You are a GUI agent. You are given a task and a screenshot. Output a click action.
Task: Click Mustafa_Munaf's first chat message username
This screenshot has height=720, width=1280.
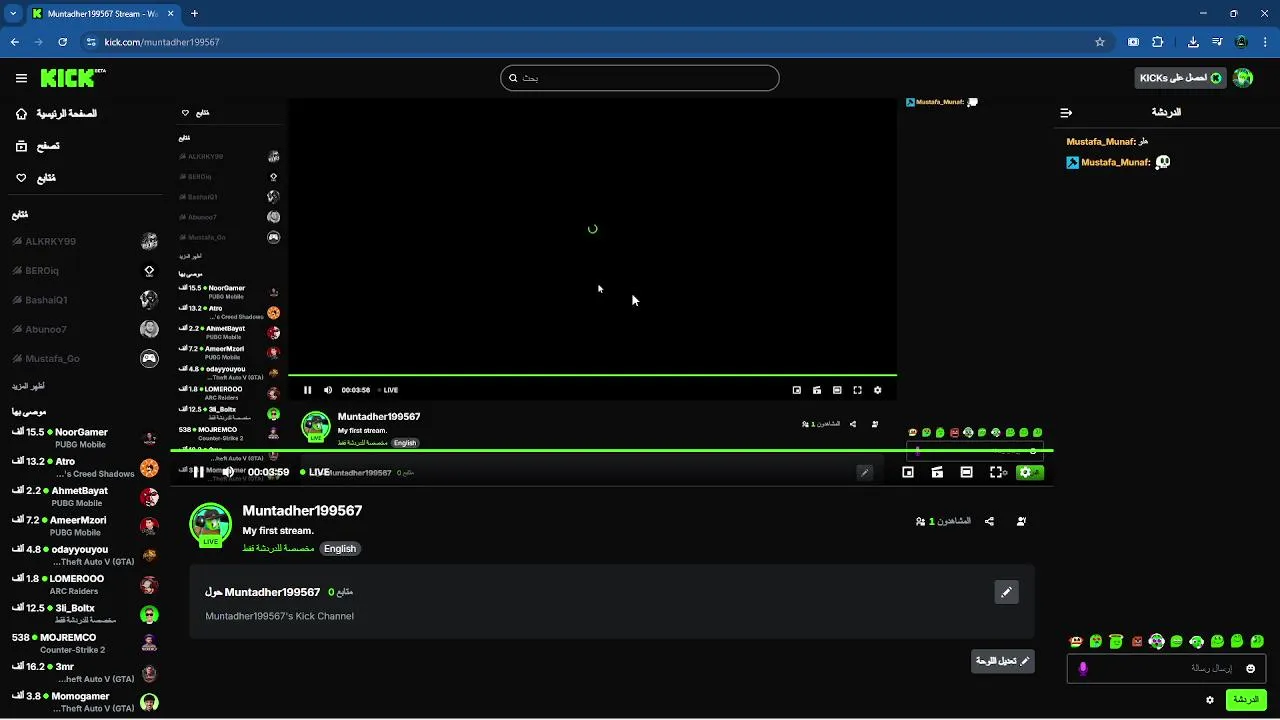tap(1100, 142)
